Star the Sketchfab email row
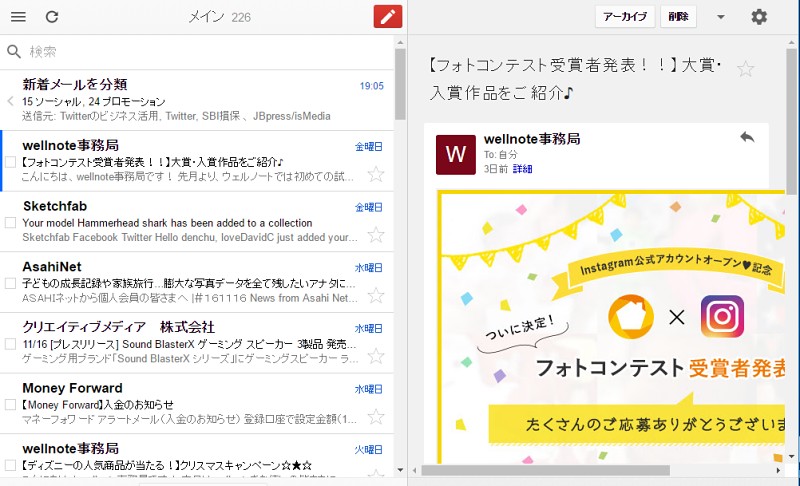 [x=376, y=235]
